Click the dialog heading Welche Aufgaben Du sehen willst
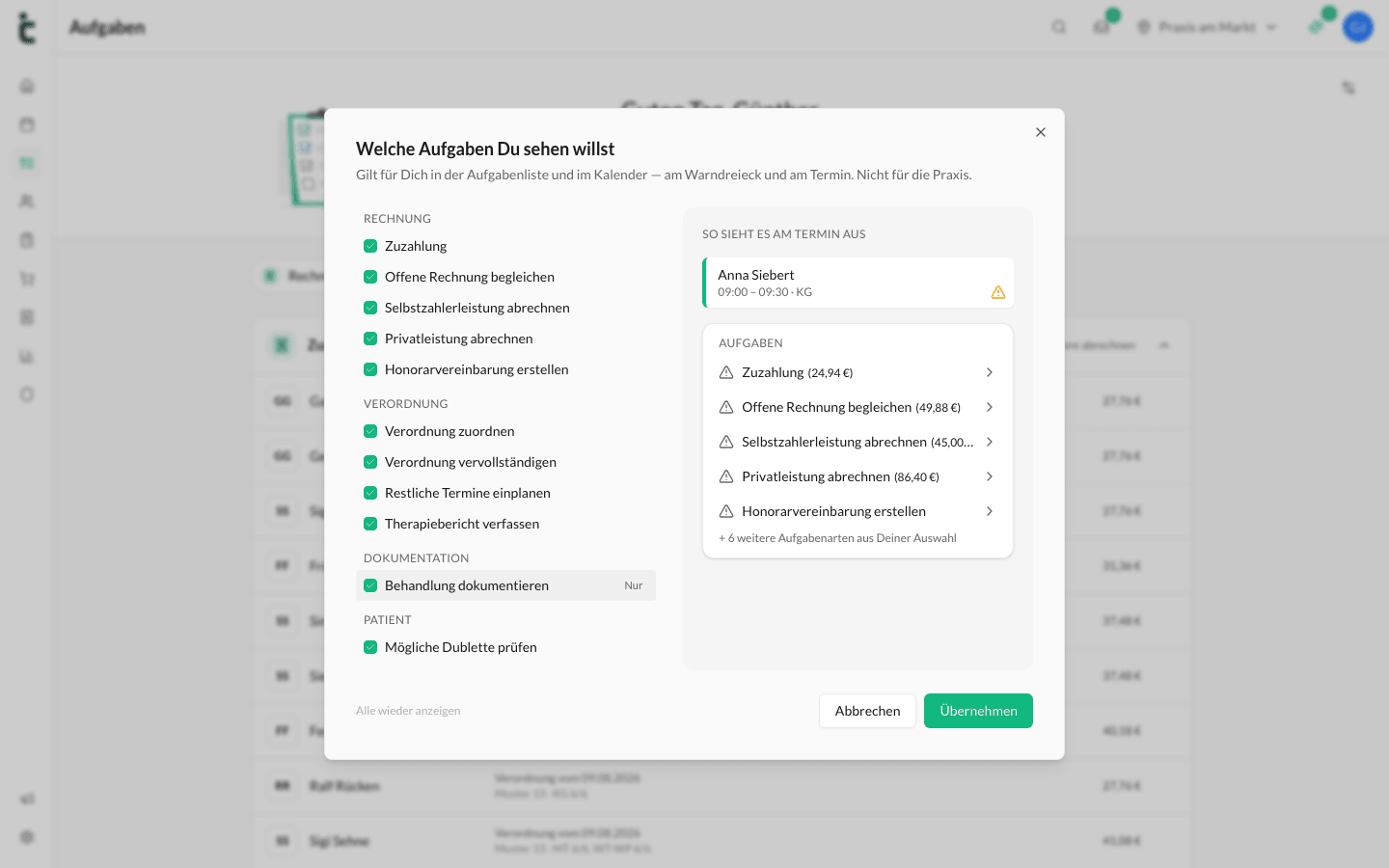This screenshot has height=868, width=1389. click(x=485, y=149)
